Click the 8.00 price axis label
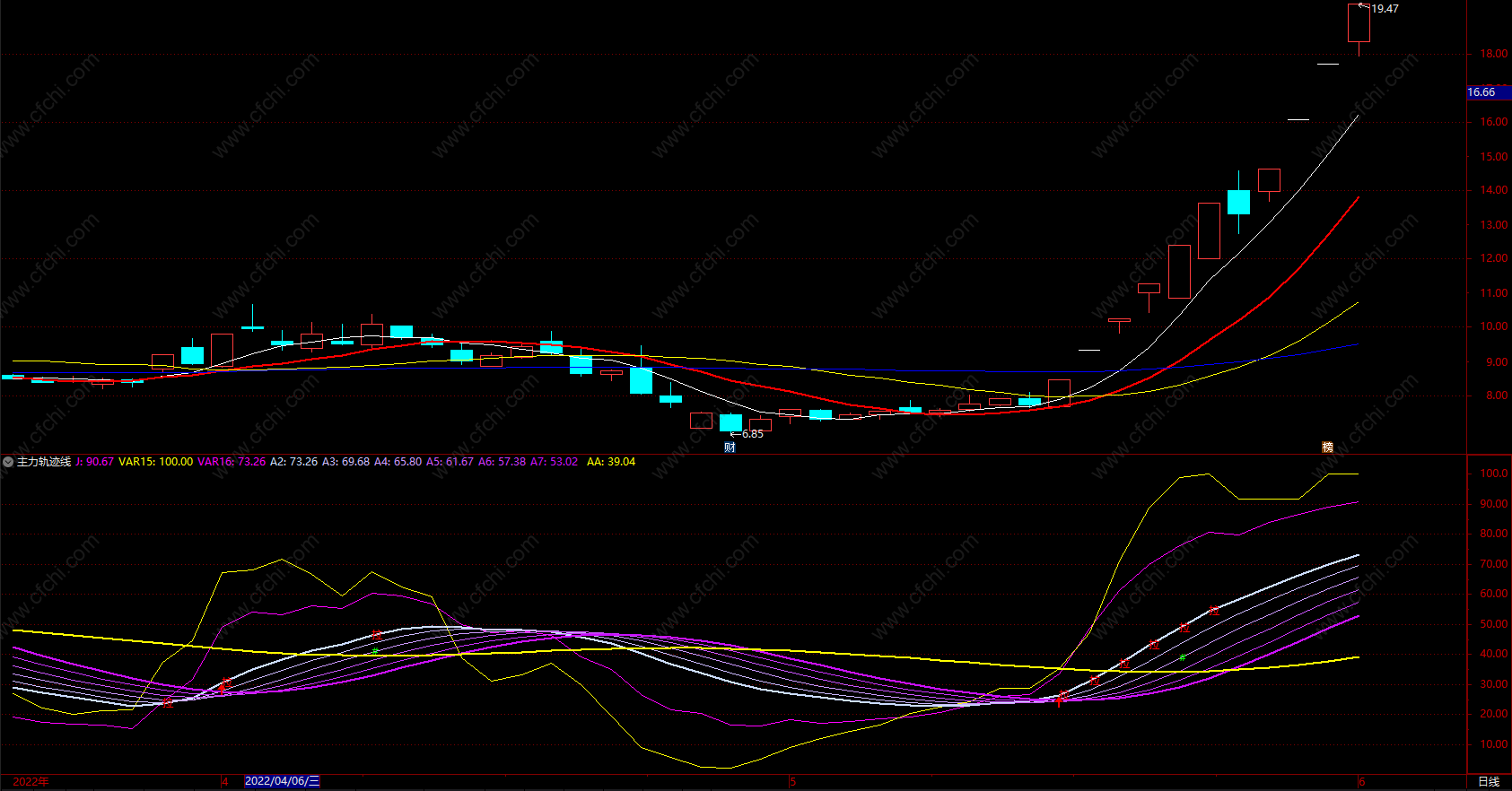This screenshot has width=1512, height=791. tap(1497, 395)
